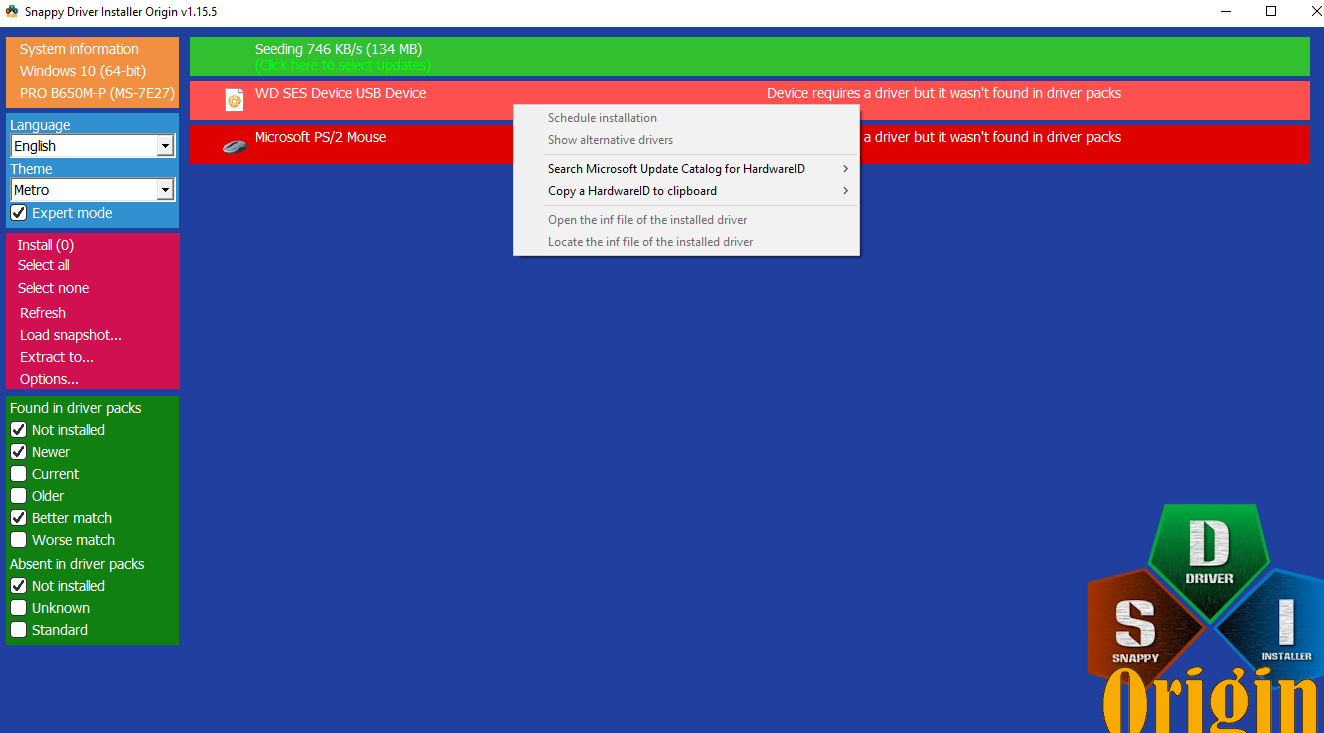Choose Show alternative drivers menu entry

pyautogui.click(x=610, y=140)
